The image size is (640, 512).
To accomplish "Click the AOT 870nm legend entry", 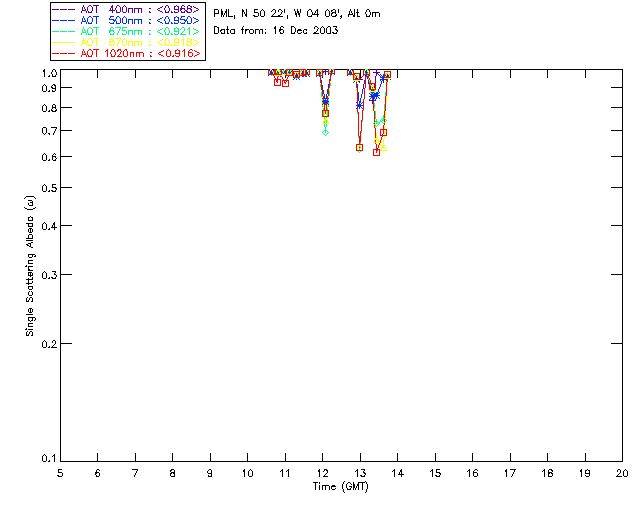I will [x=127, y=42].
